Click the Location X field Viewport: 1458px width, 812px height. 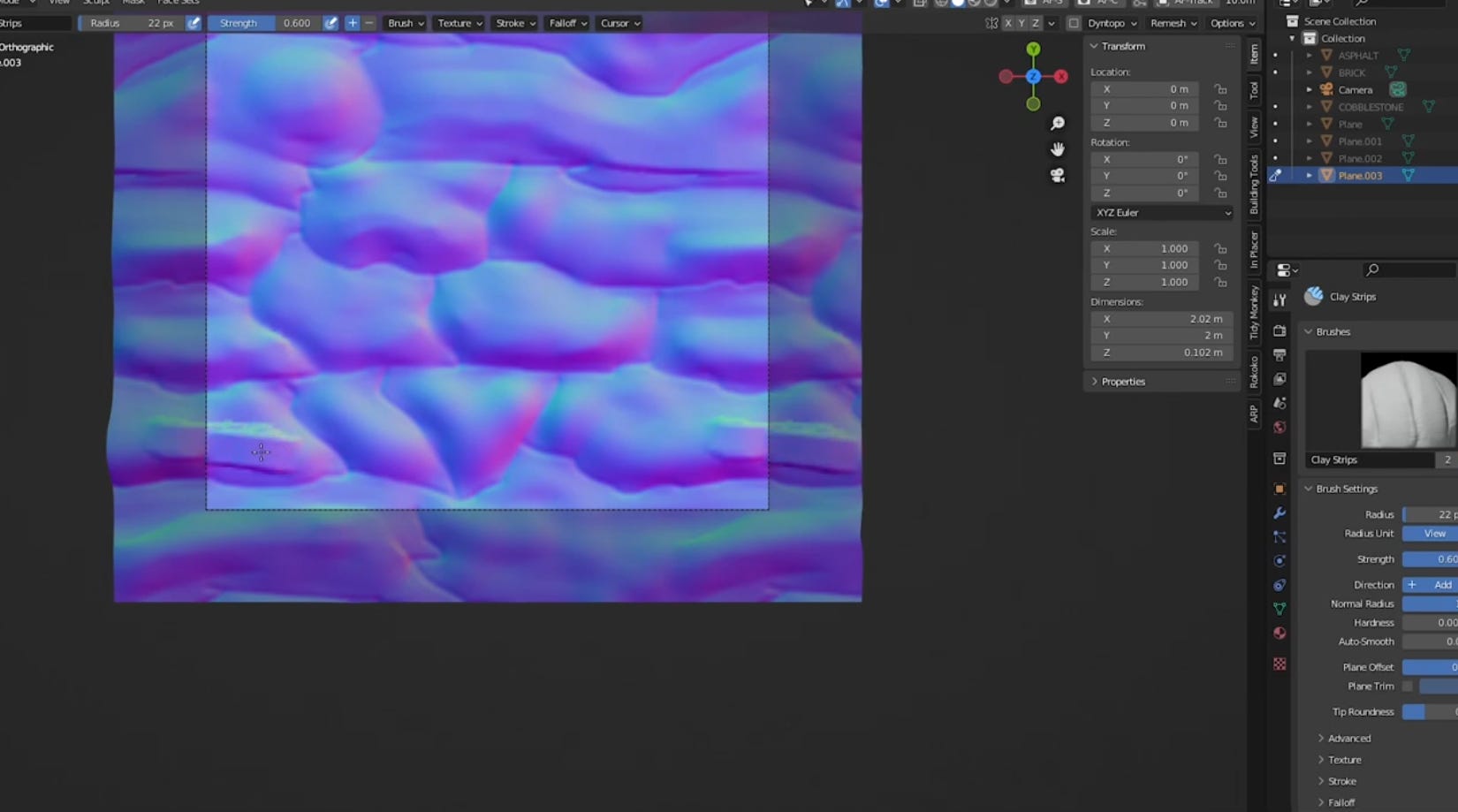tap(1144, 89)
